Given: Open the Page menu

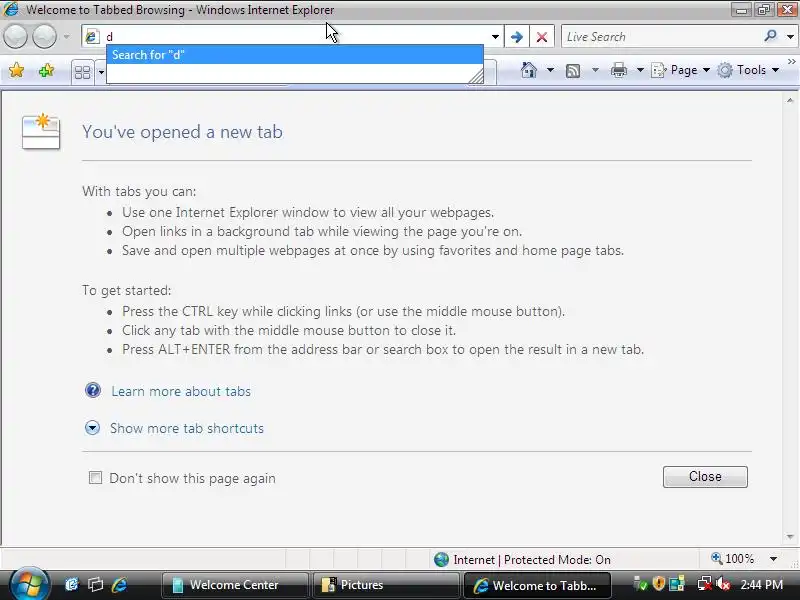Looking at the screenshot, I should [681, 70].
